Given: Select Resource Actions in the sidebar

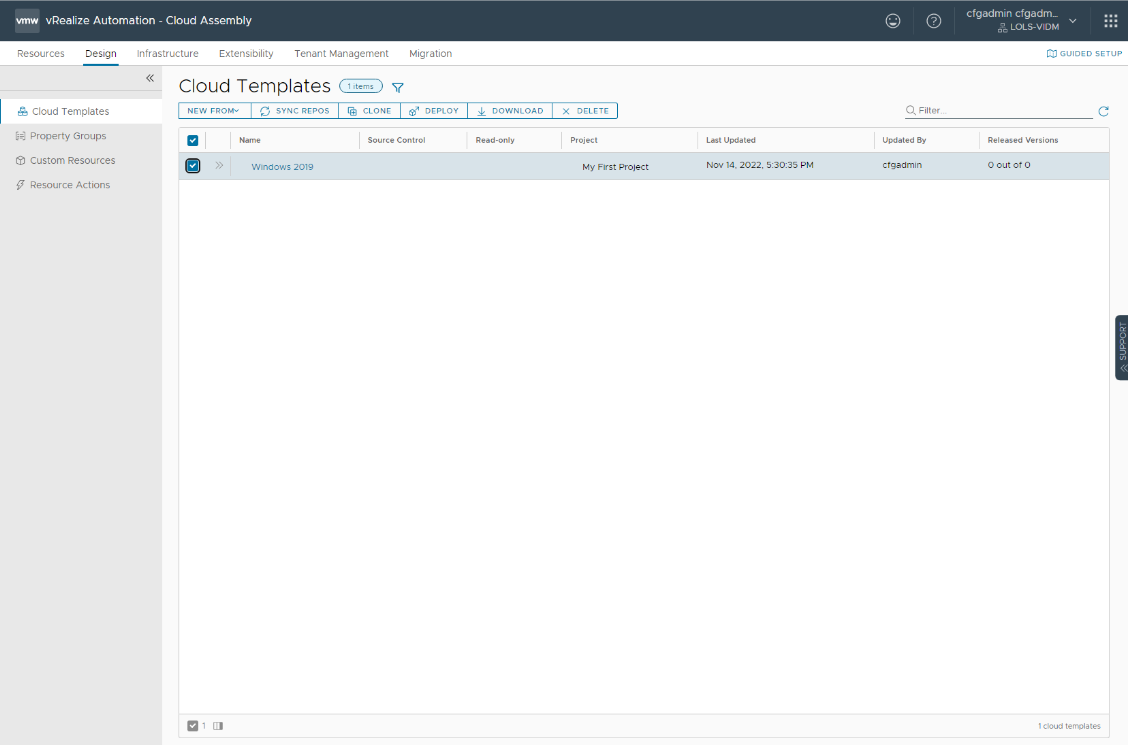Looking at the screenshot, I should tap(70, 185).
